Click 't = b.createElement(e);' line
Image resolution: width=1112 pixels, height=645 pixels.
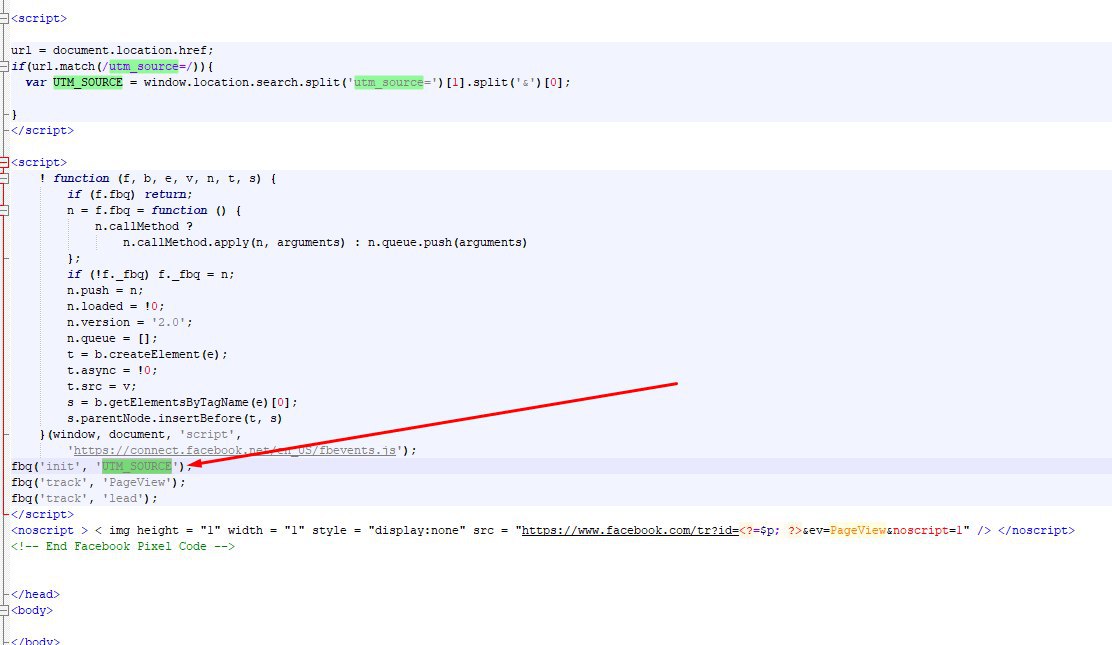(x=147, y=355)
